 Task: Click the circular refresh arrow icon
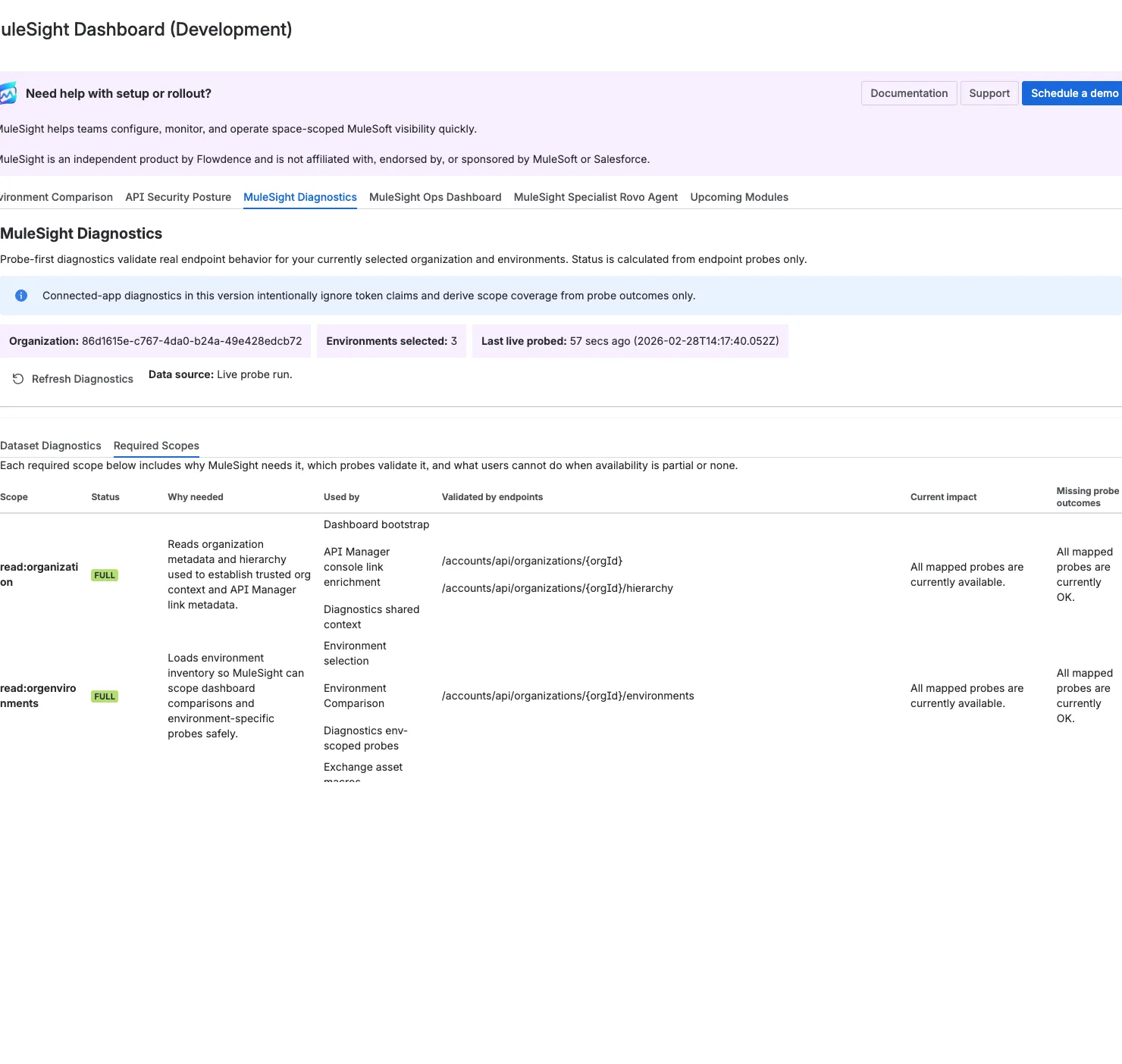pos(18,379)
